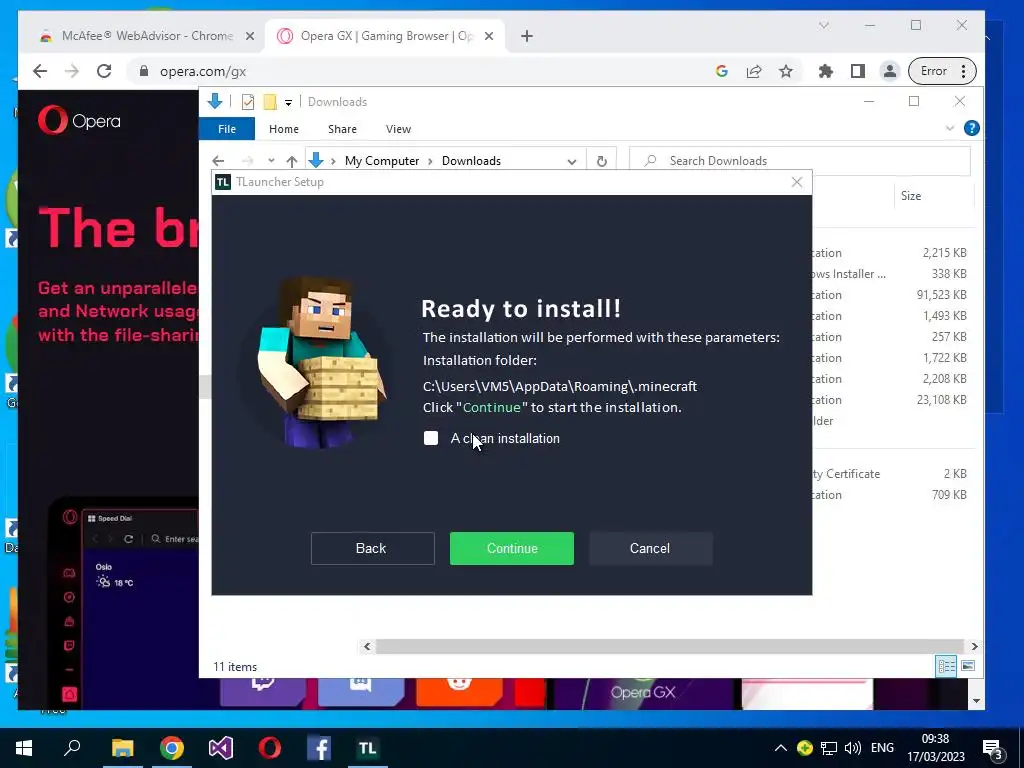The width and height of the screenshot is (1024, 768).
Task: Enable the clean installation checkbox
Action: (431, 438)
